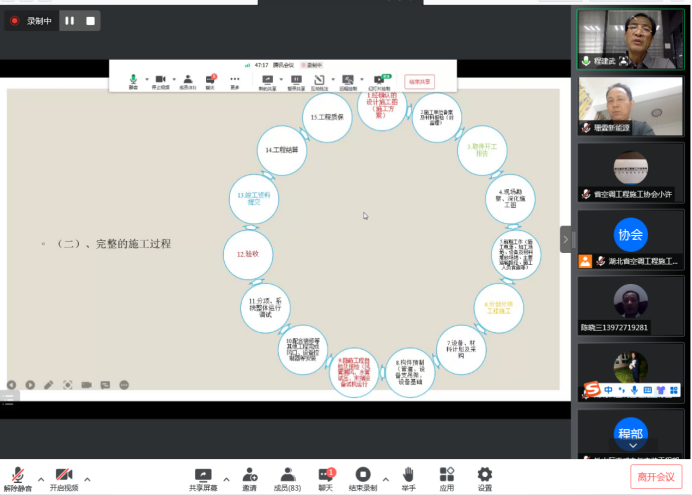Toggle Sogou Chinese 中 input mode
The height and width of the screenshot is (495, 692).
609,390
